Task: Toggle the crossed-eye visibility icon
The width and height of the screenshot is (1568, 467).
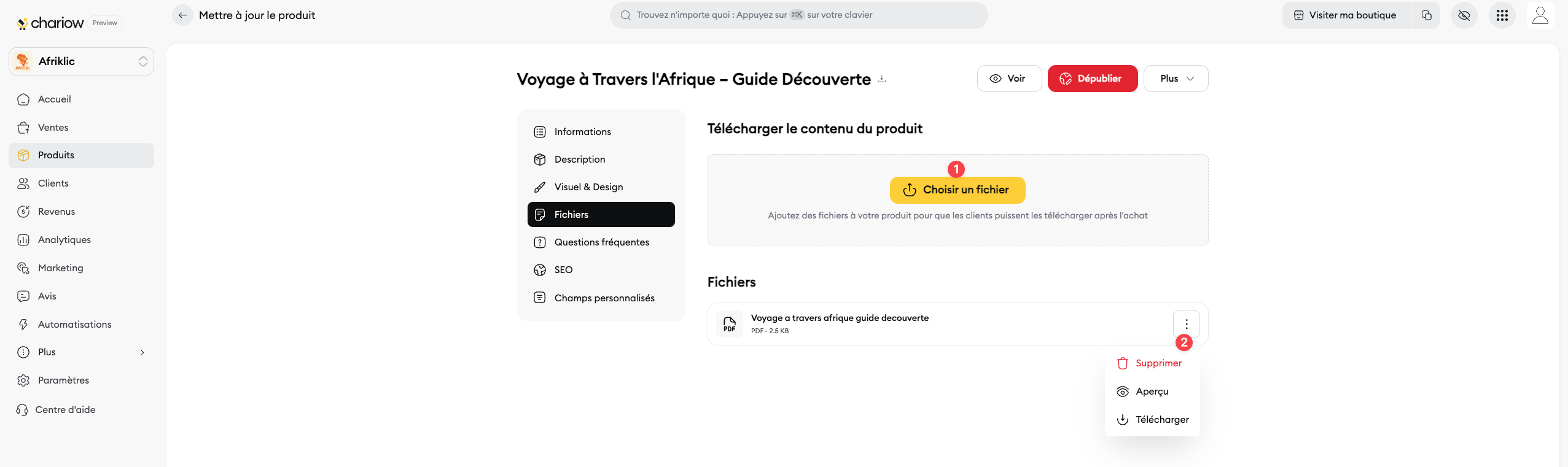Action: tap(1464, 15)
